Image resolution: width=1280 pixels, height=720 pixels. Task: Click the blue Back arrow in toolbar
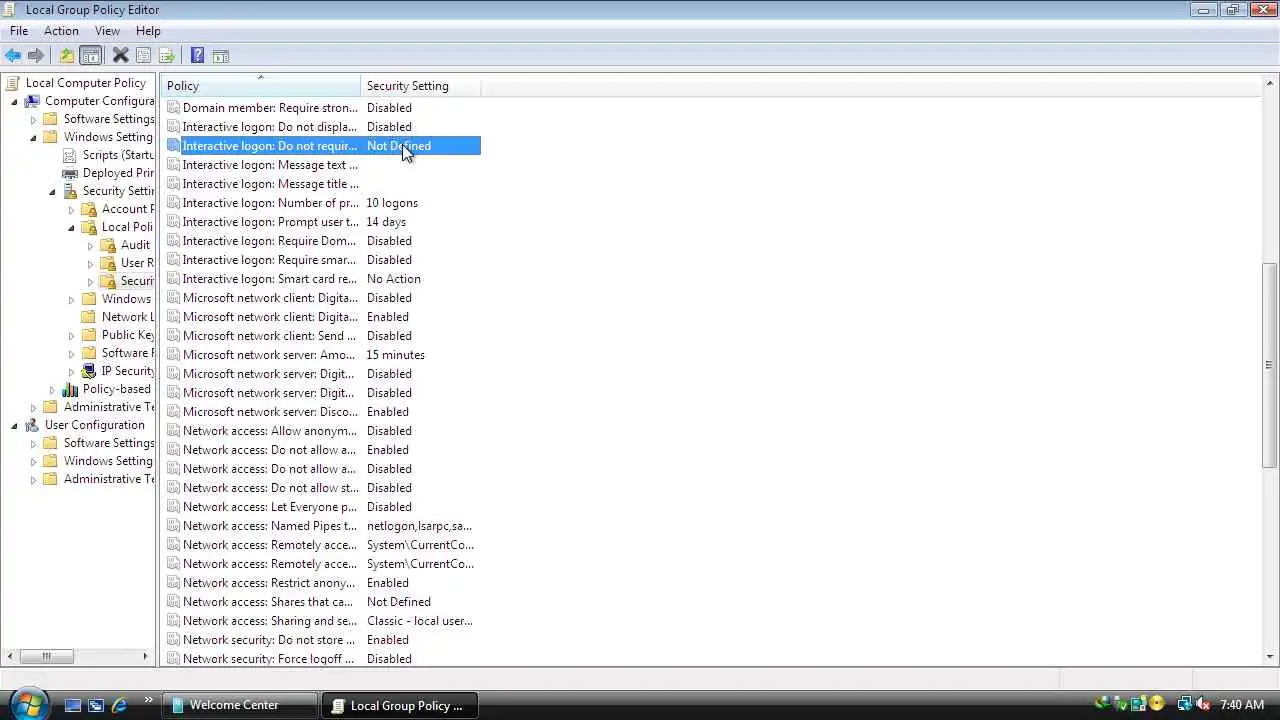(13, 56)
